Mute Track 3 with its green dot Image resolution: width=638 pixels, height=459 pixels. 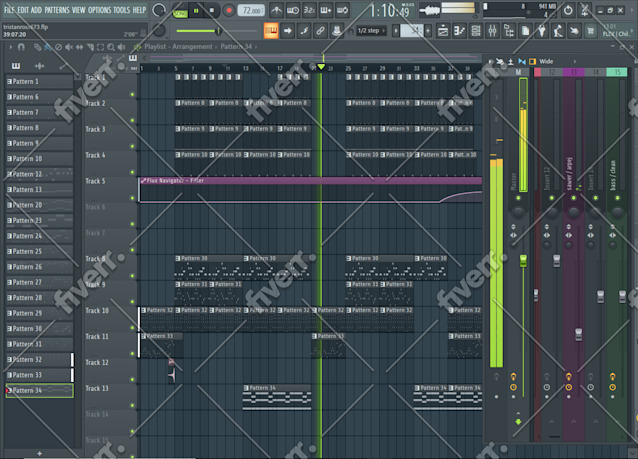pos(132,146)
